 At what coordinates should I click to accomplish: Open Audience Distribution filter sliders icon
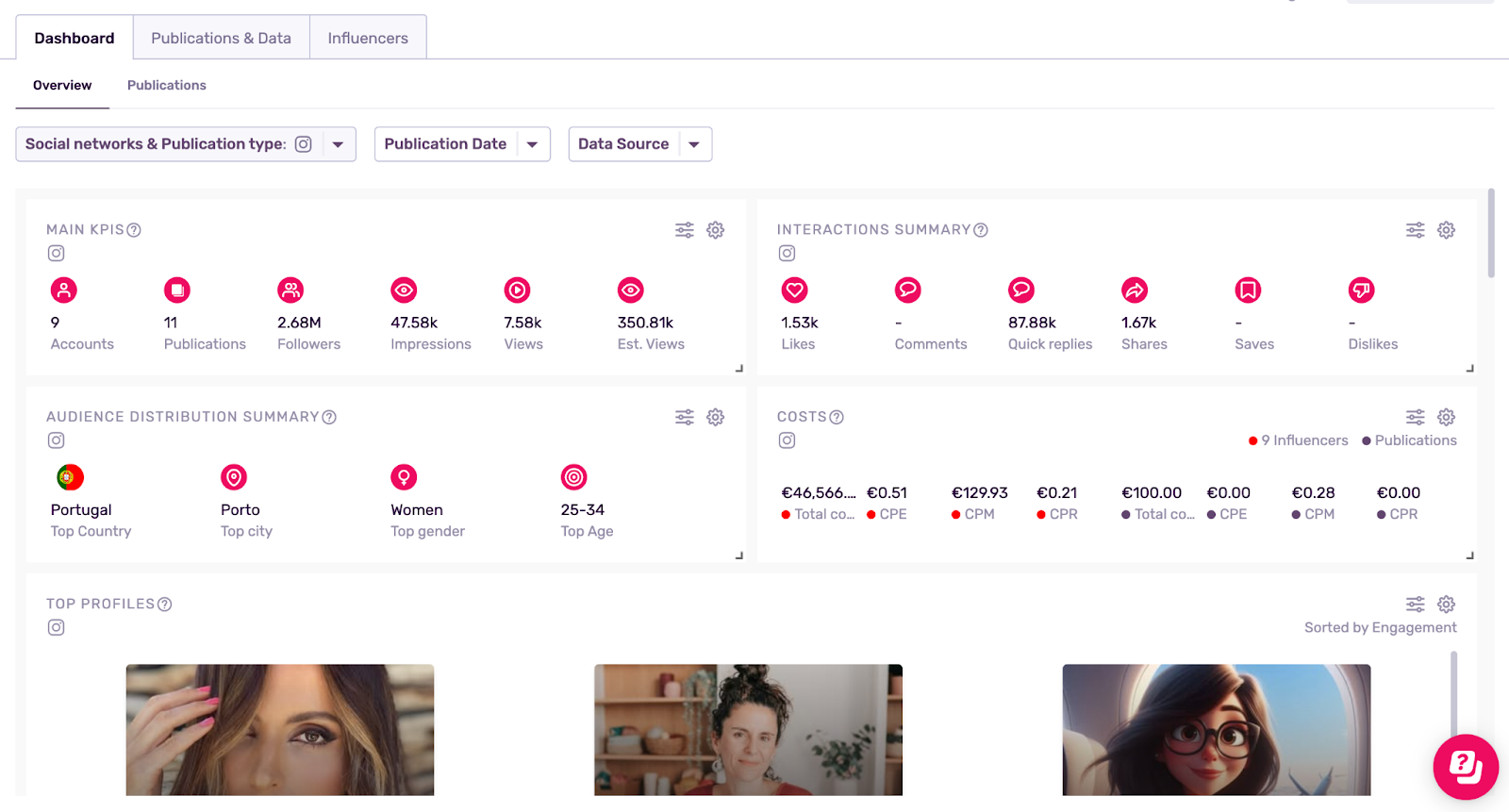click(685, 417)
